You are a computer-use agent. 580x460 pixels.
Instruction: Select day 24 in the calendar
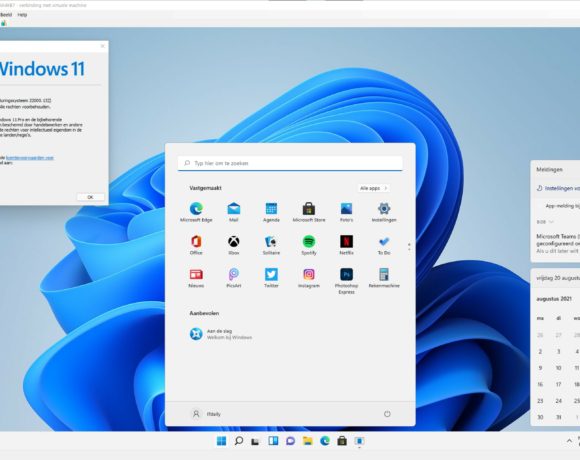559,401
